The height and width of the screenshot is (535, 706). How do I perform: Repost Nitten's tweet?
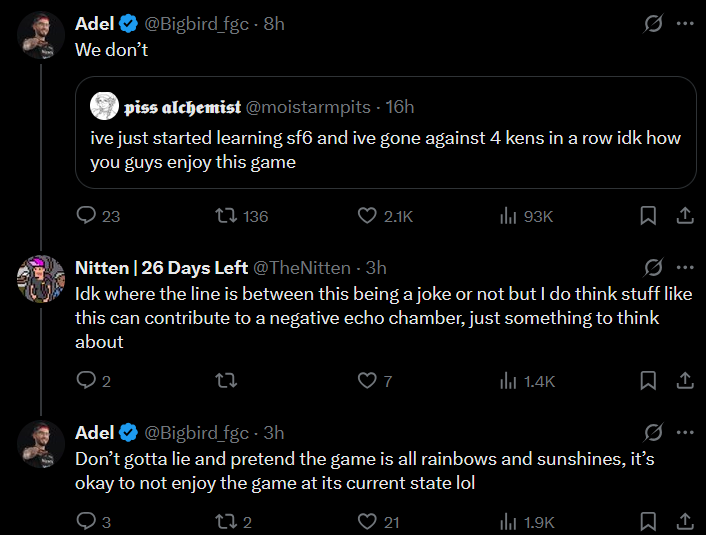pyautogui.click(x=227, y=380)
